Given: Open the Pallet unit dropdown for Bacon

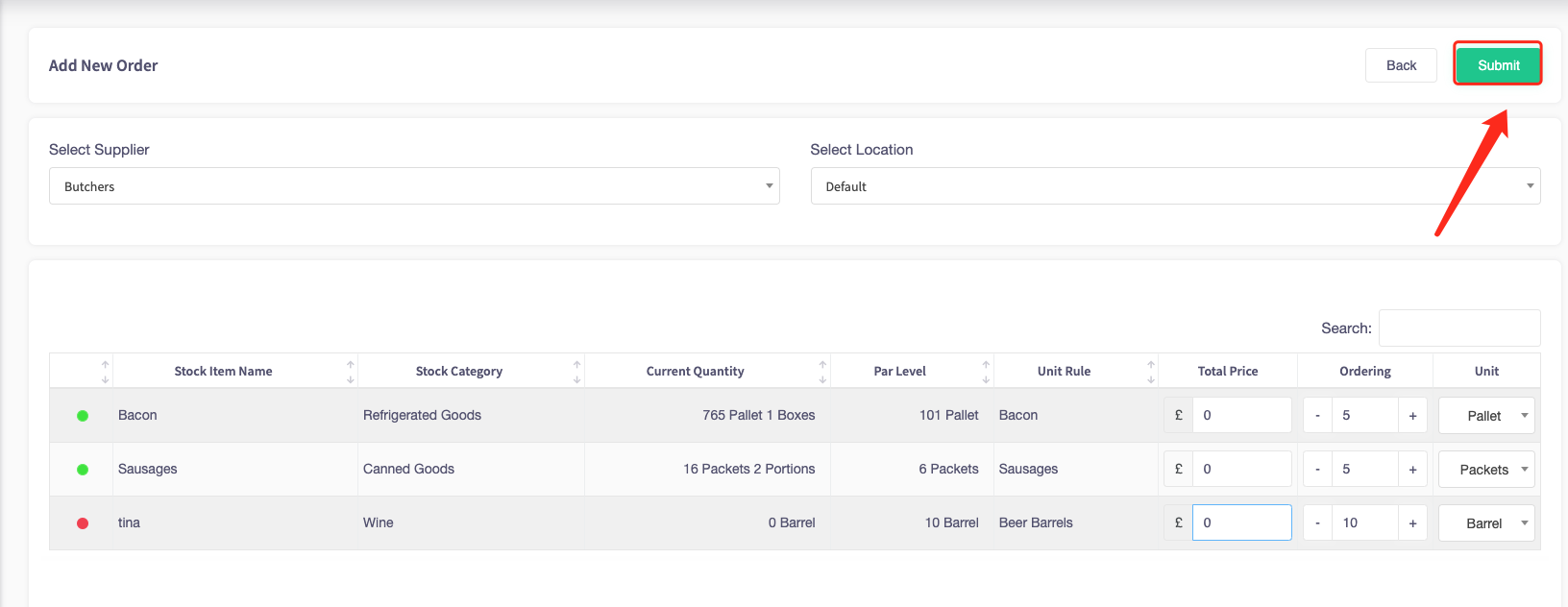Looking at the screenshot, I should click(x=1486, y=416).
